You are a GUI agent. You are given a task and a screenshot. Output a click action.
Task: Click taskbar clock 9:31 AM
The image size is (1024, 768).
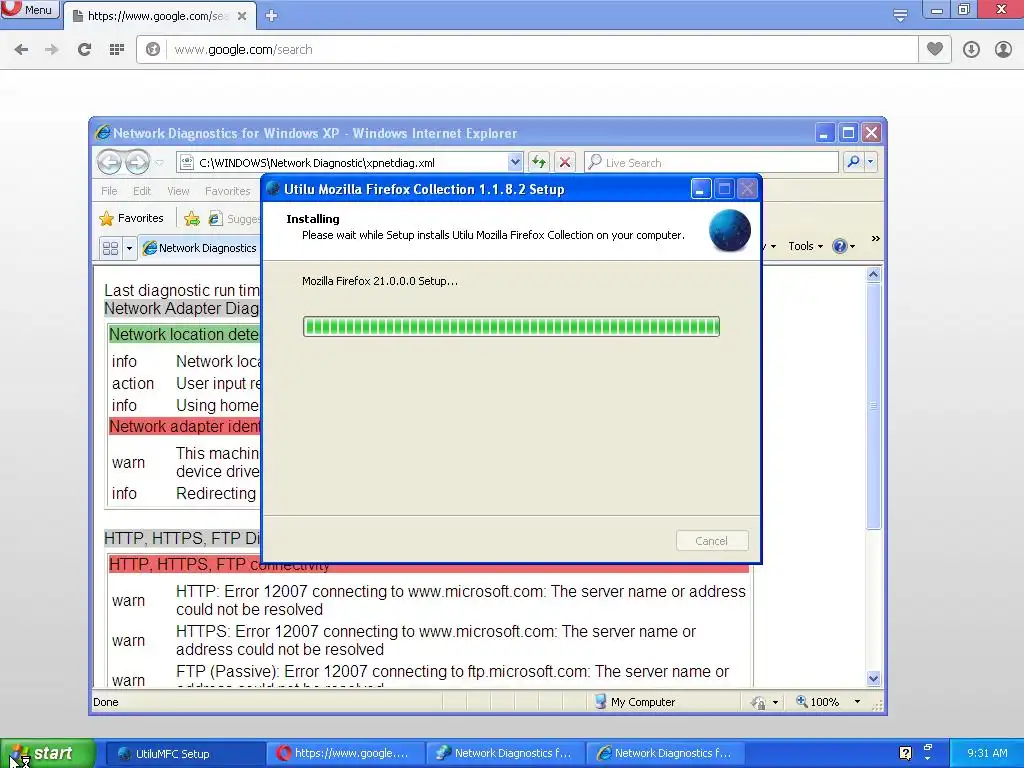tap(987, 753)
